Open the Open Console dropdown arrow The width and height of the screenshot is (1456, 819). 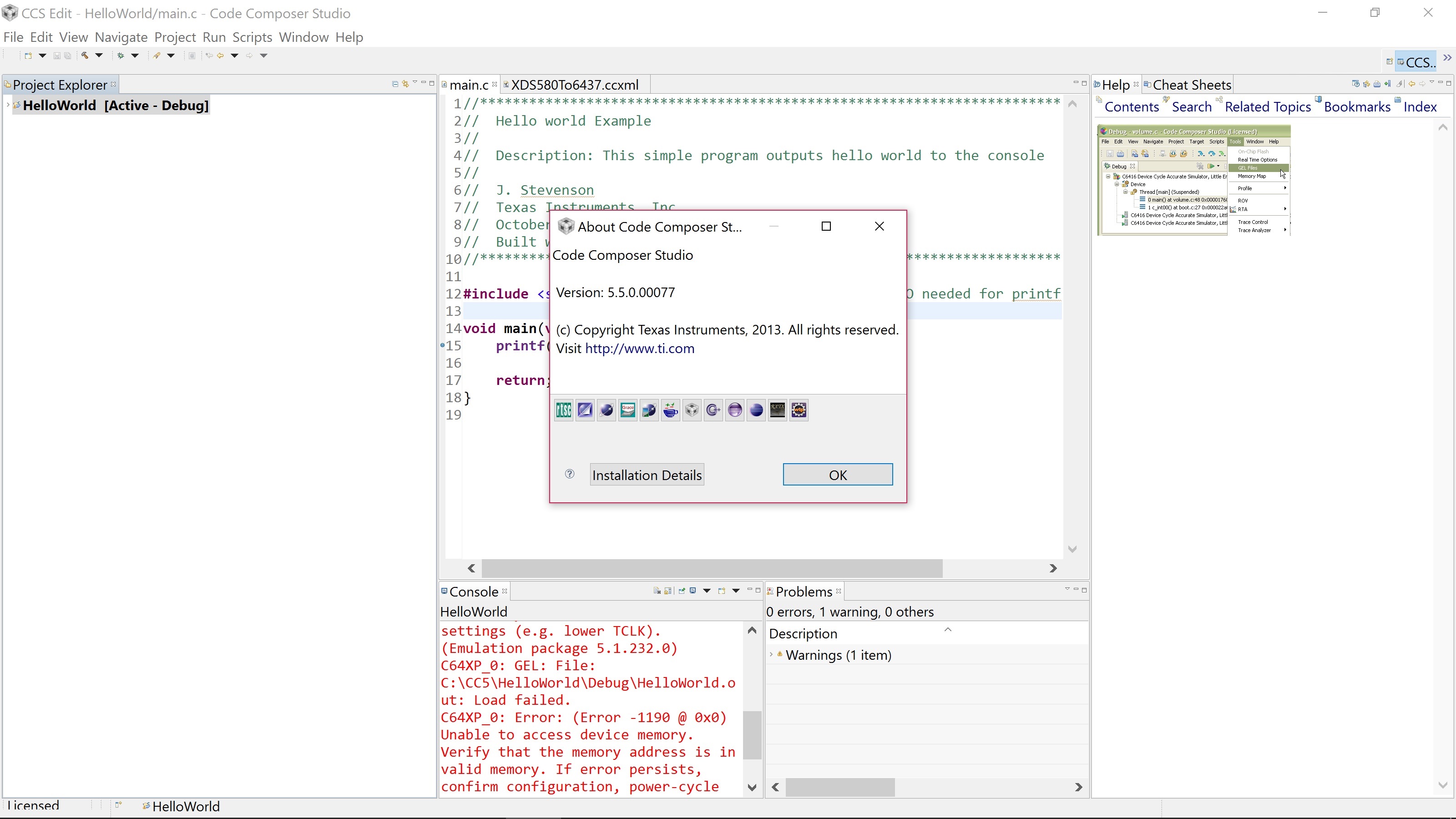(736, 591)
